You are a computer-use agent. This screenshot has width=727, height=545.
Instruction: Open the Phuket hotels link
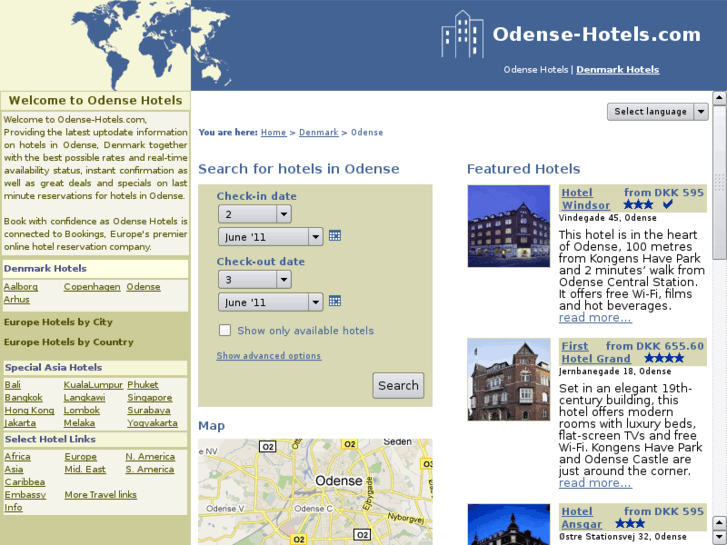[x=143, y=385]
